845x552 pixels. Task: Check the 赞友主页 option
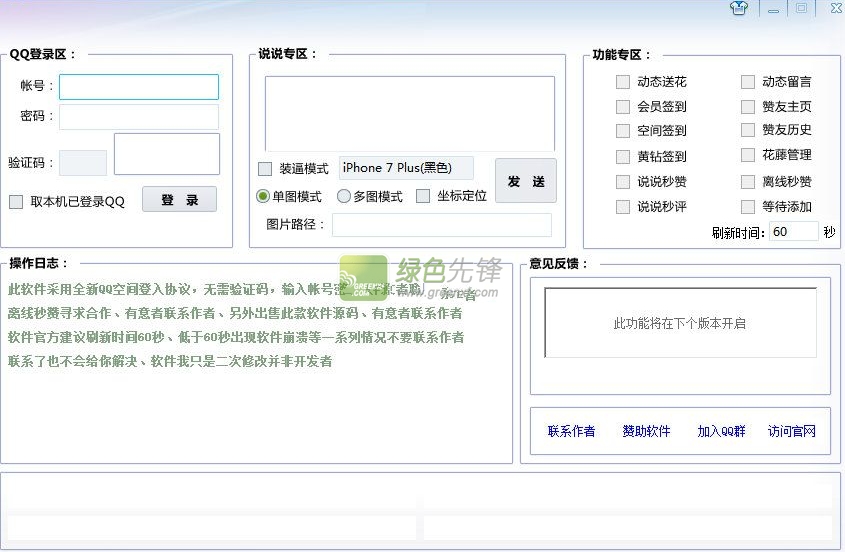tap(747, 107)
